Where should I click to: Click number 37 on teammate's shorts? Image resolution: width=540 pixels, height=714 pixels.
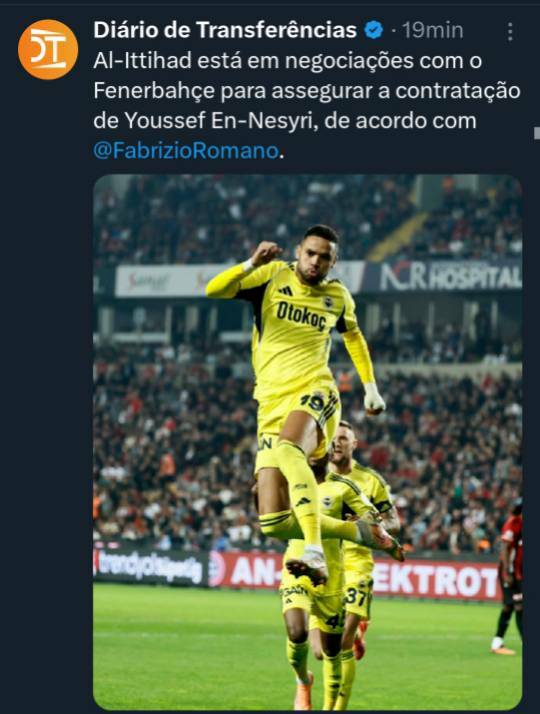[356, 596]
